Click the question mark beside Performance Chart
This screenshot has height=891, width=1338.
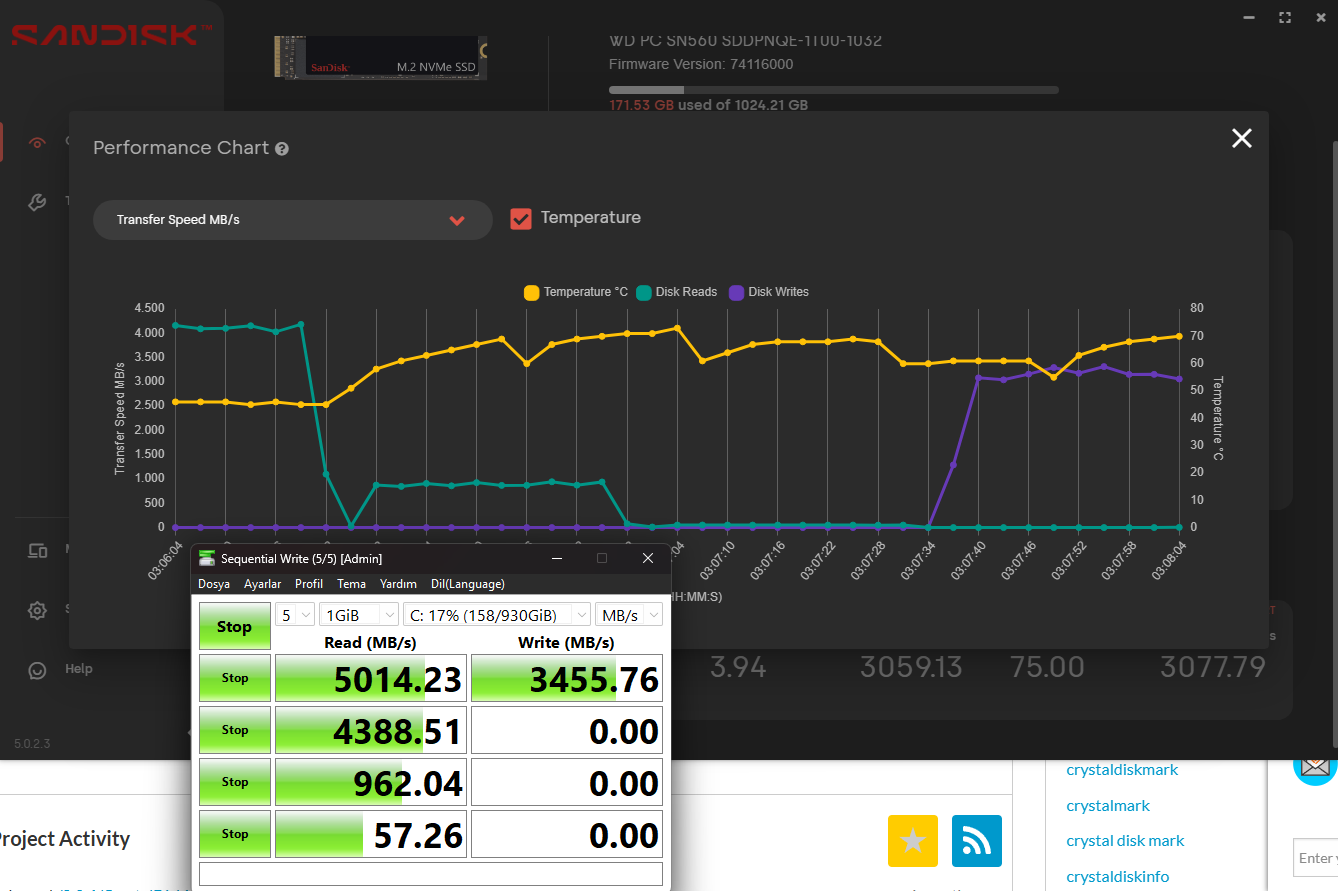(282, 149)
